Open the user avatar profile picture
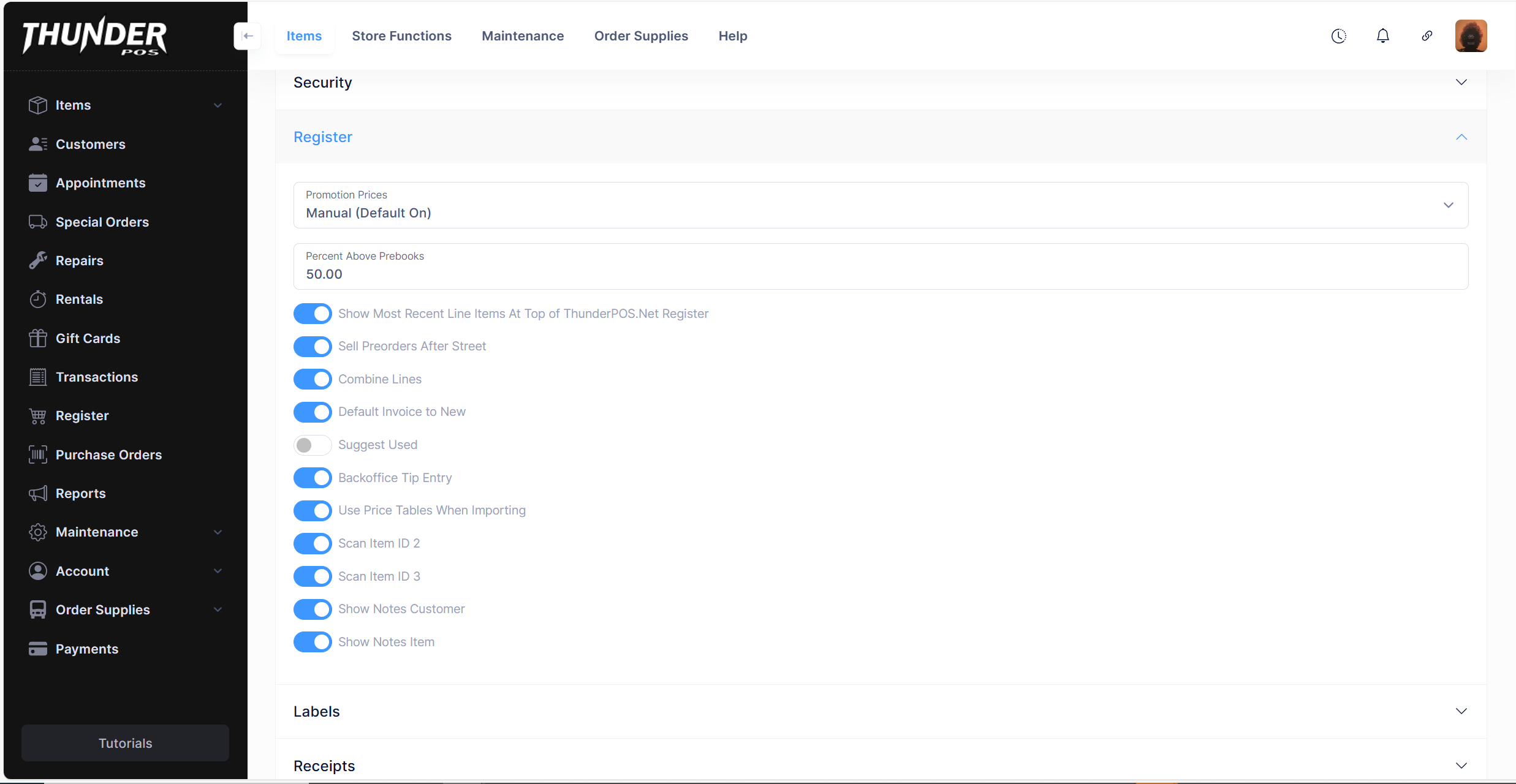Screen dimensions: 1516x784 [1471, 36]
